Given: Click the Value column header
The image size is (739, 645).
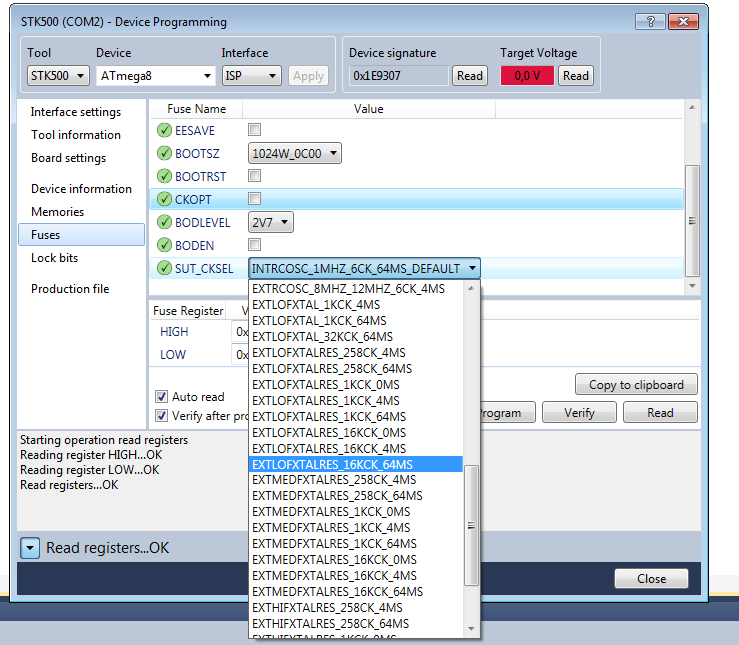Looking at the screenshot, I should click(x=369, y=109).
